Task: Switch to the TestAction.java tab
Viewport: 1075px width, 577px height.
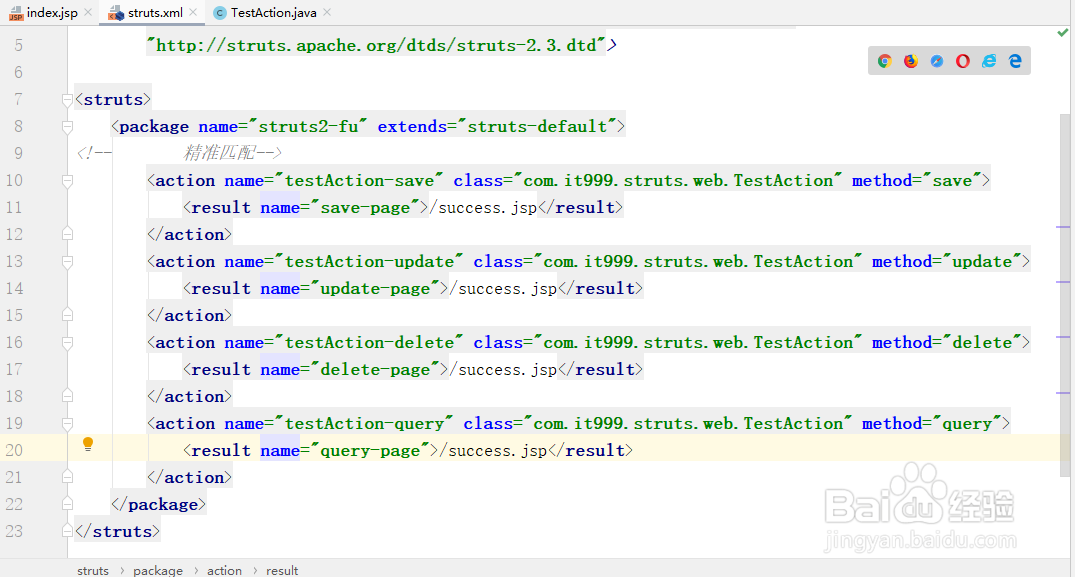Action: tap(272, 13)
